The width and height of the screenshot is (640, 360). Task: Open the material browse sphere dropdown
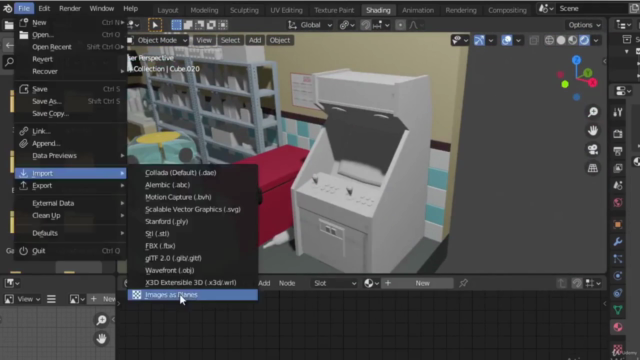[x=371, y=283]
